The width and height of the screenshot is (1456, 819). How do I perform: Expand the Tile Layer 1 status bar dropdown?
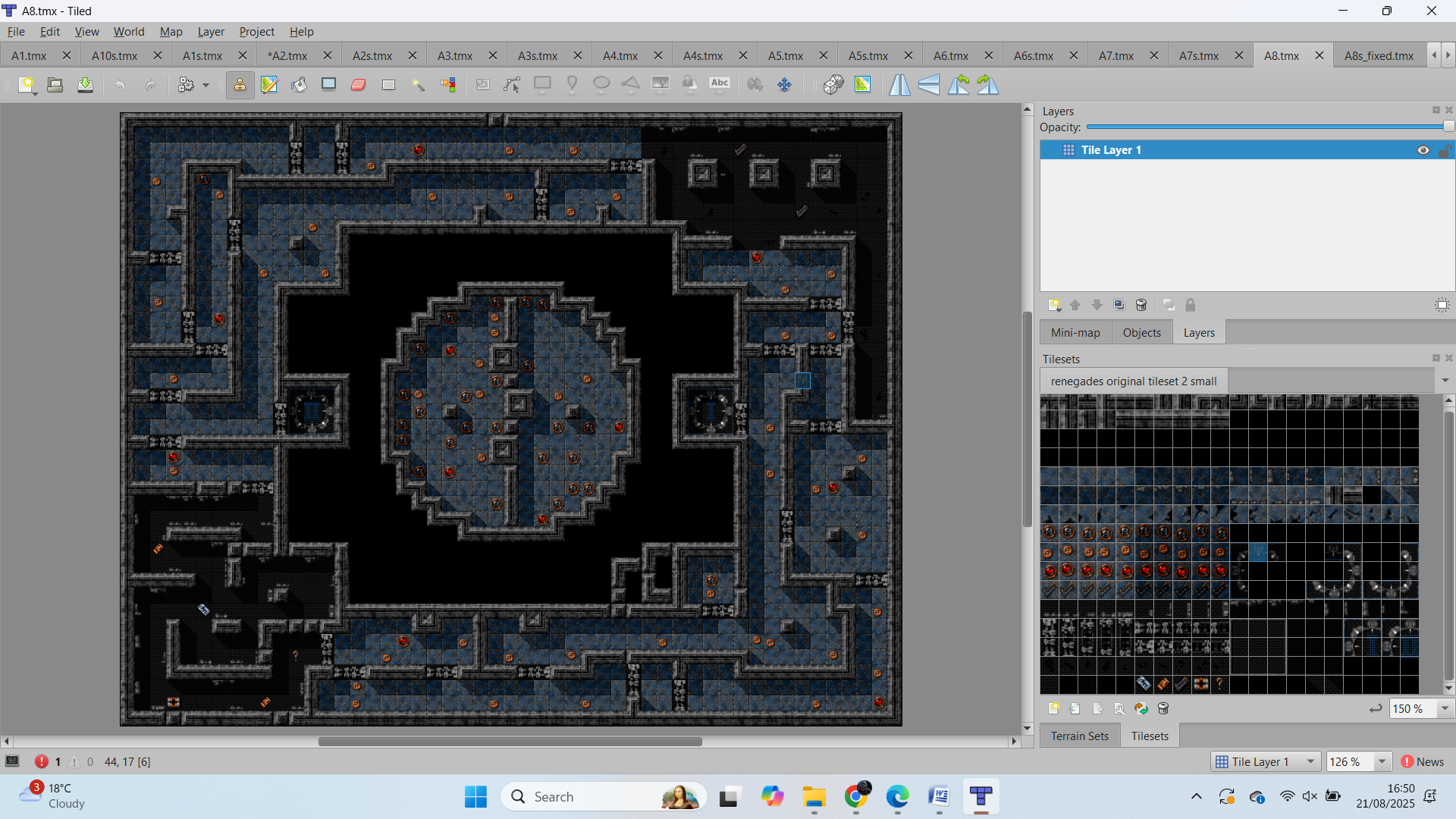tap(1310, 761)
